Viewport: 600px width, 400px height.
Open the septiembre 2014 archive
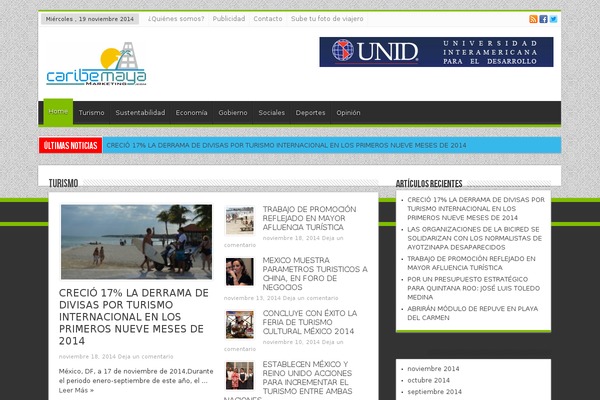coord(435,392)
